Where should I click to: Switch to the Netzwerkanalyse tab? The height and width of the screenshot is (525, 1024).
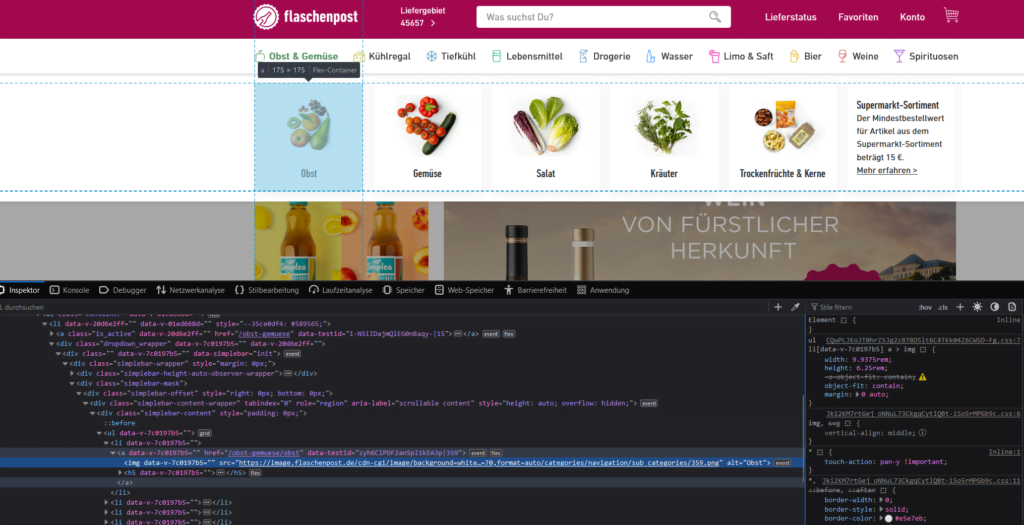[190, 290]
